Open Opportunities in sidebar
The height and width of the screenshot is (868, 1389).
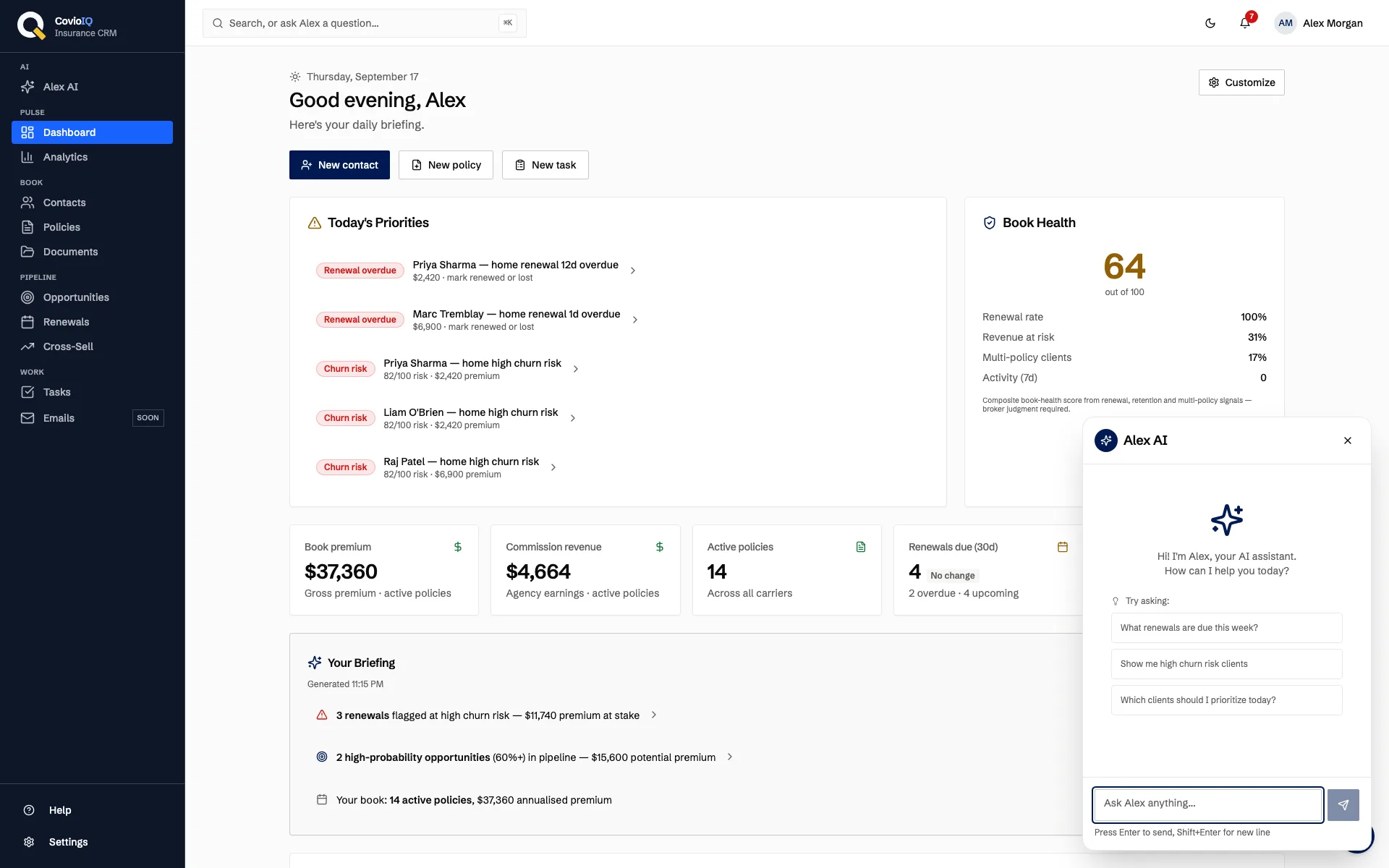point(92,297)
